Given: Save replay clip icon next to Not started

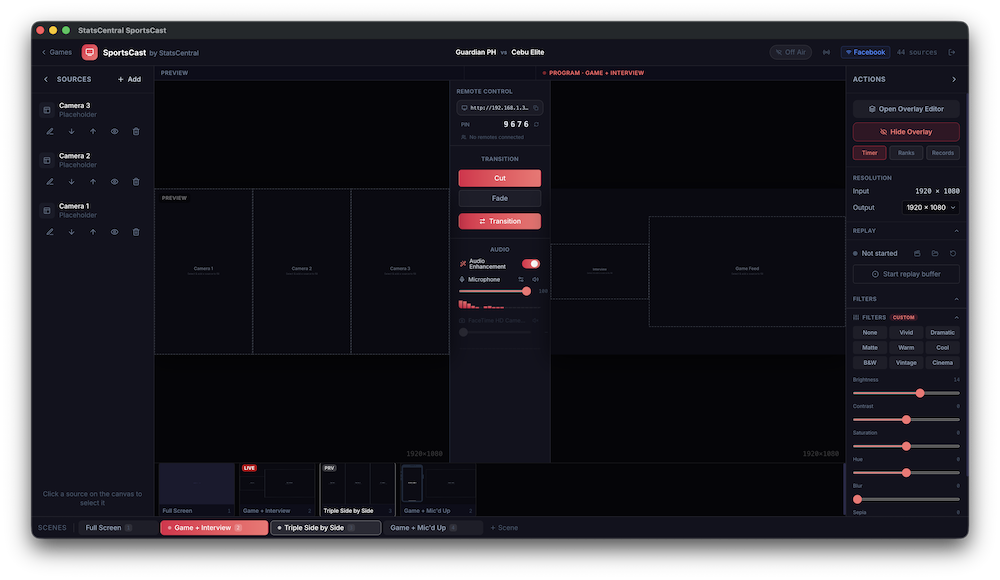Looking at the screenshot, I should coord(917,253).
